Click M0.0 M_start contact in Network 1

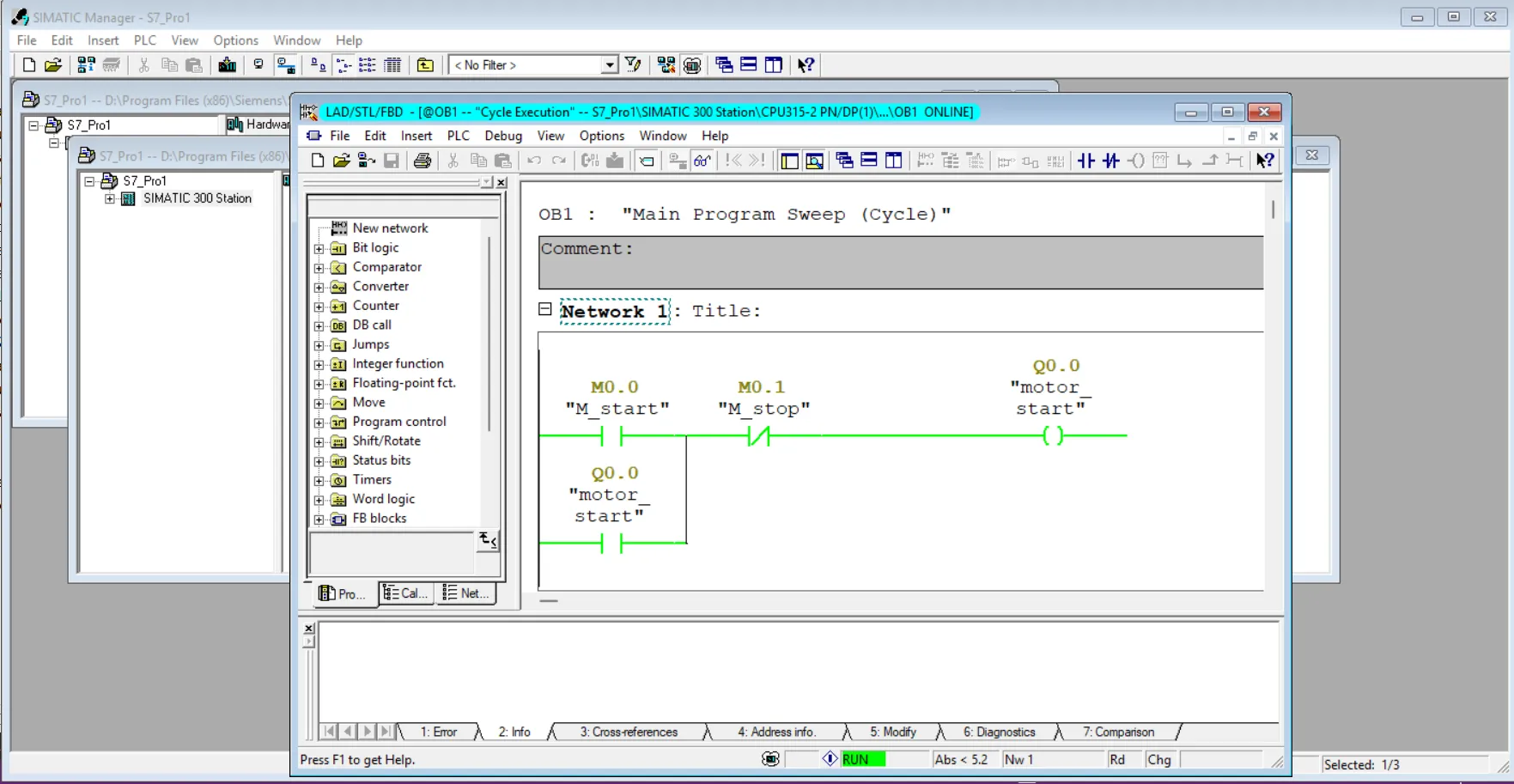tap(612, 436)
